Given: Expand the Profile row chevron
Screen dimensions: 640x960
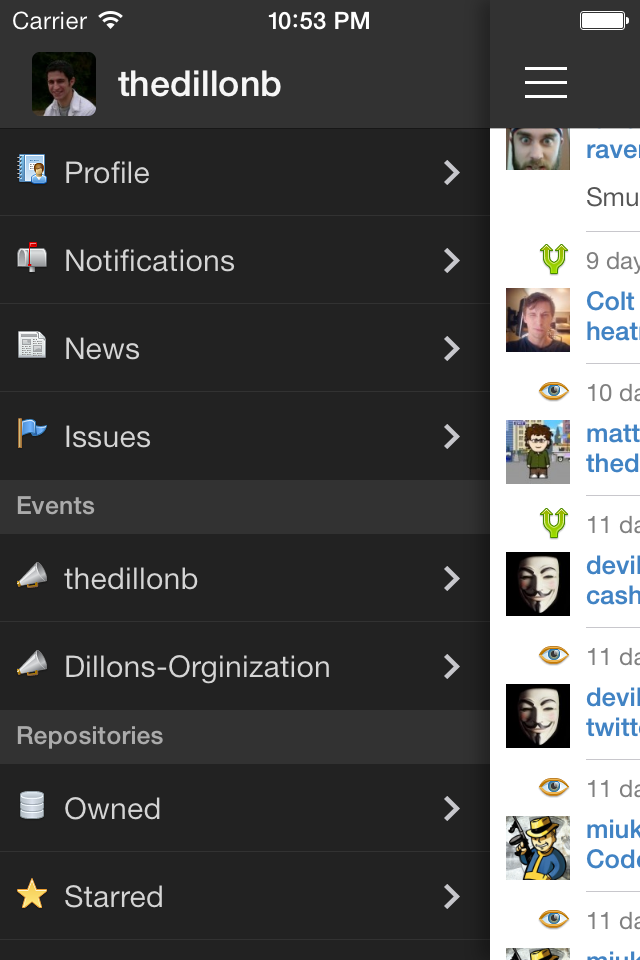Looking at the screenshot, I should pos(452,173).
